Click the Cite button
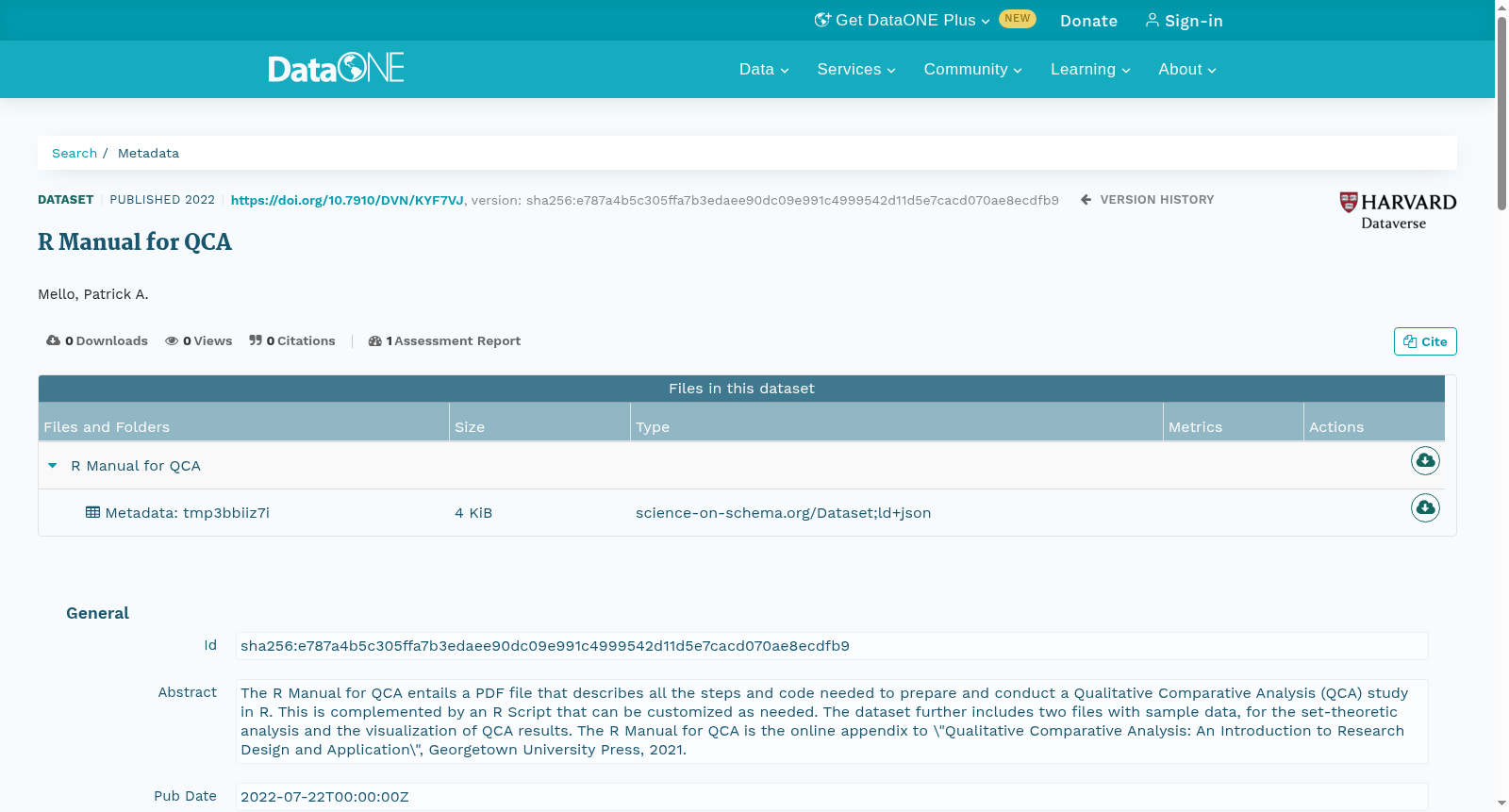 (1425, 341)
